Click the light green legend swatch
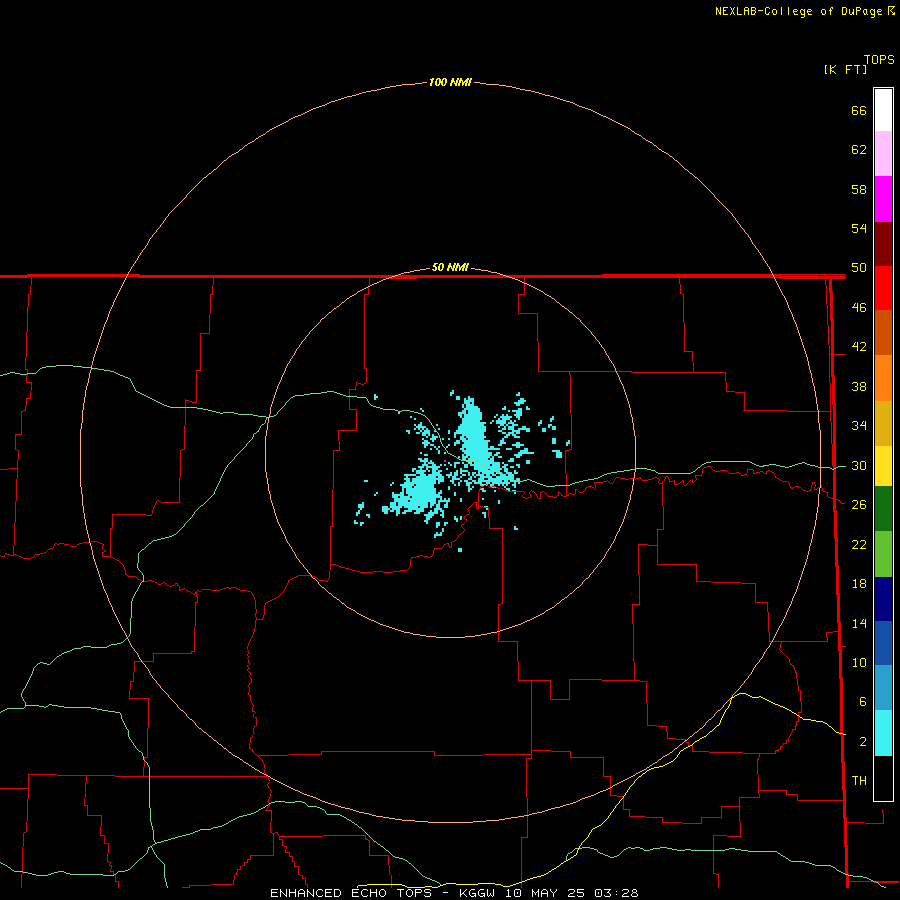 click(883, 554)
